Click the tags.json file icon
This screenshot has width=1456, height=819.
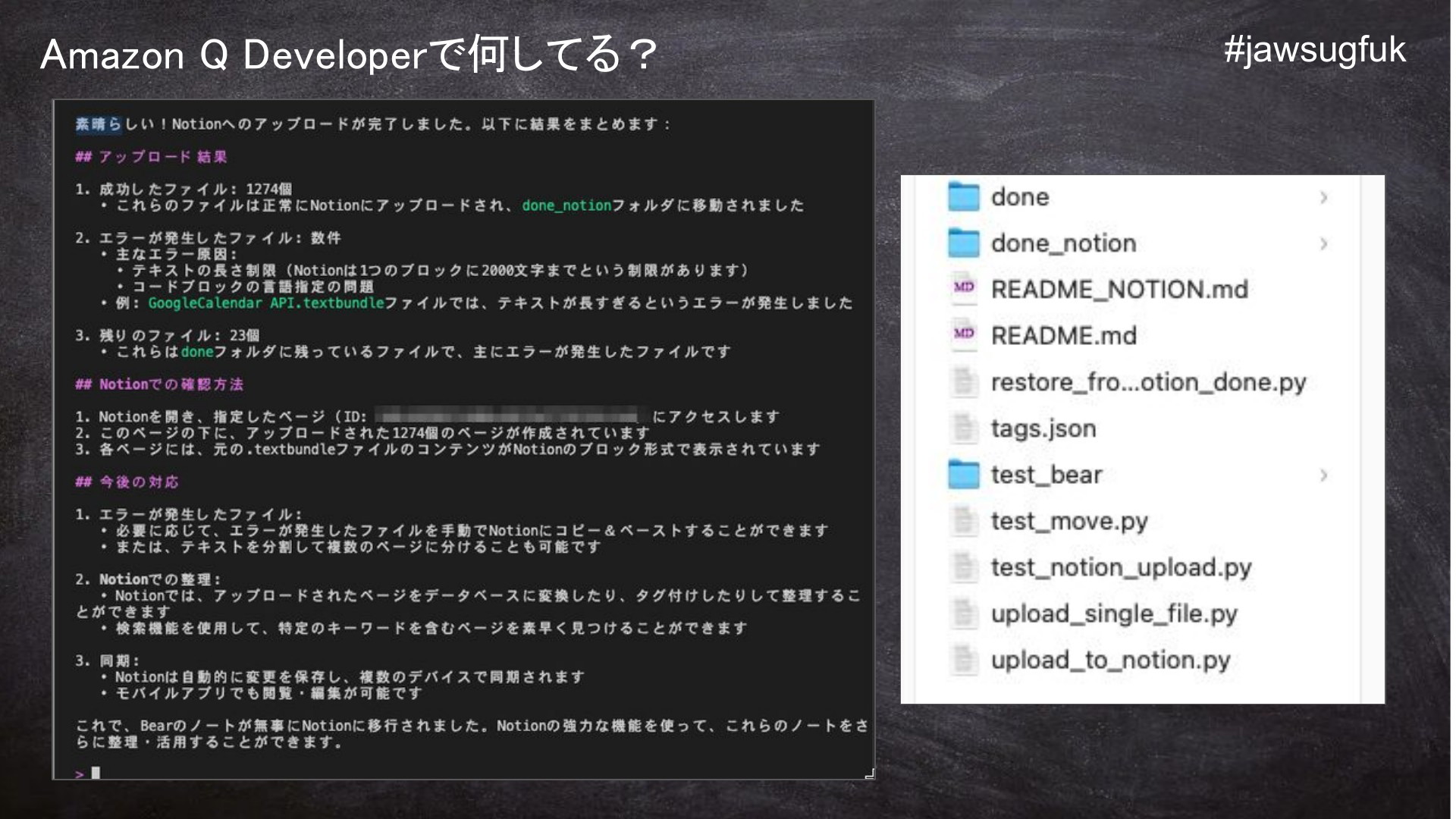pos(964,428)
